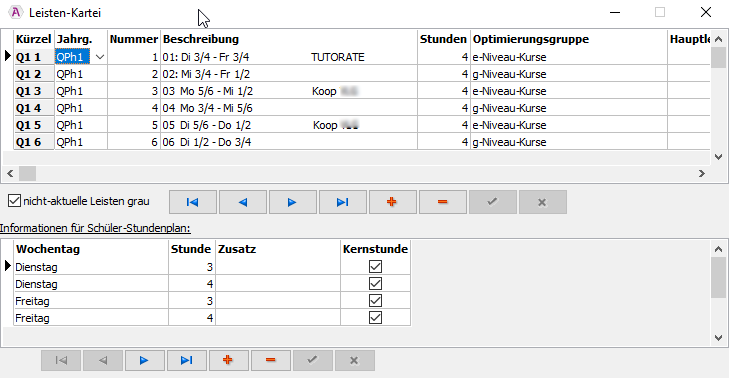
Task: Toggle Kernstunde for Freitag Stunde 4
Action: [x=375, y=318]
